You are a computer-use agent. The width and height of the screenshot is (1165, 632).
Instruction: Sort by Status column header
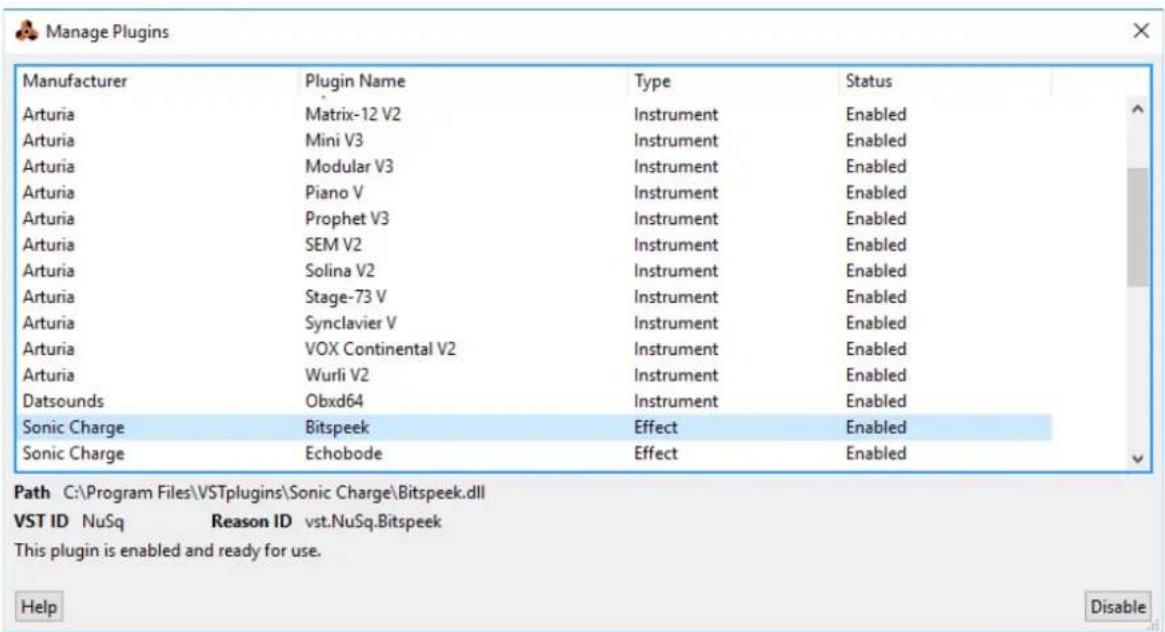point(945,81)
